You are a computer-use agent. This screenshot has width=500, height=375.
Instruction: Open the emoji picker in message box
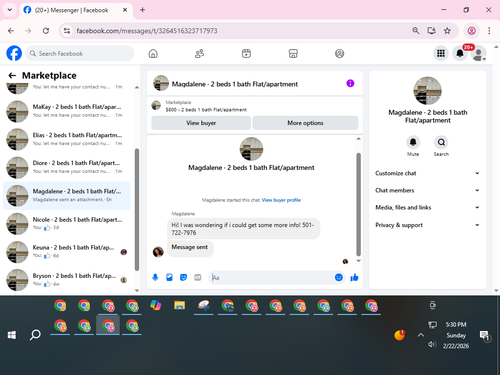click(x=339, y=277)
